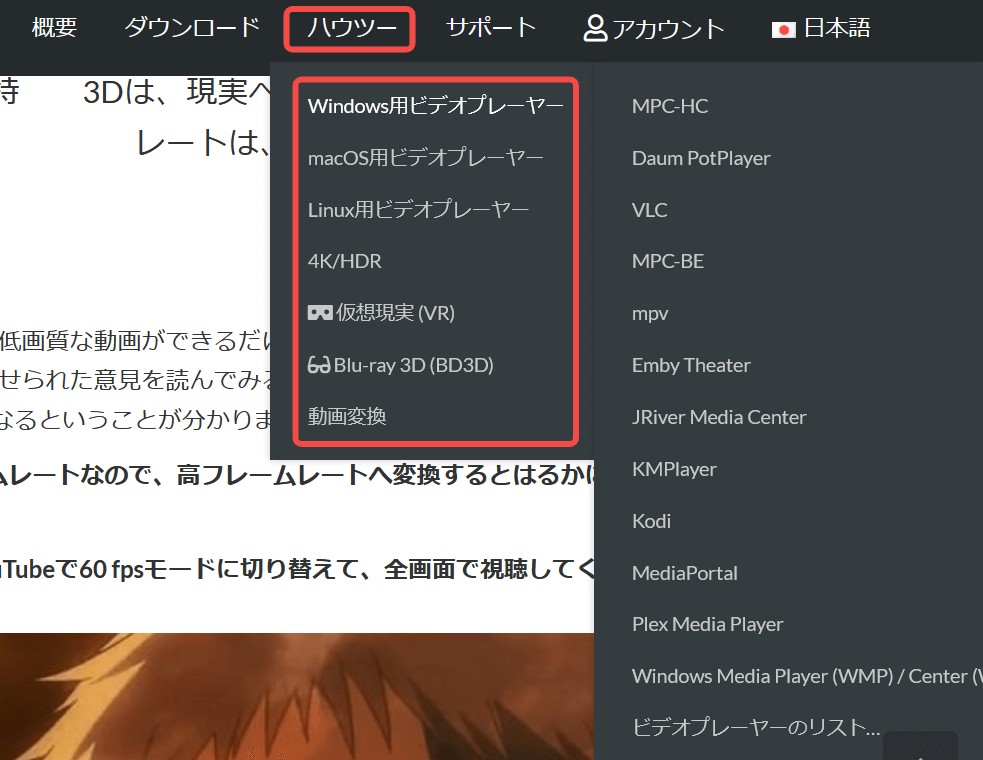Open the 概要 menu item
The width and height of the screenshot is (983, 760).
point(54,28)
